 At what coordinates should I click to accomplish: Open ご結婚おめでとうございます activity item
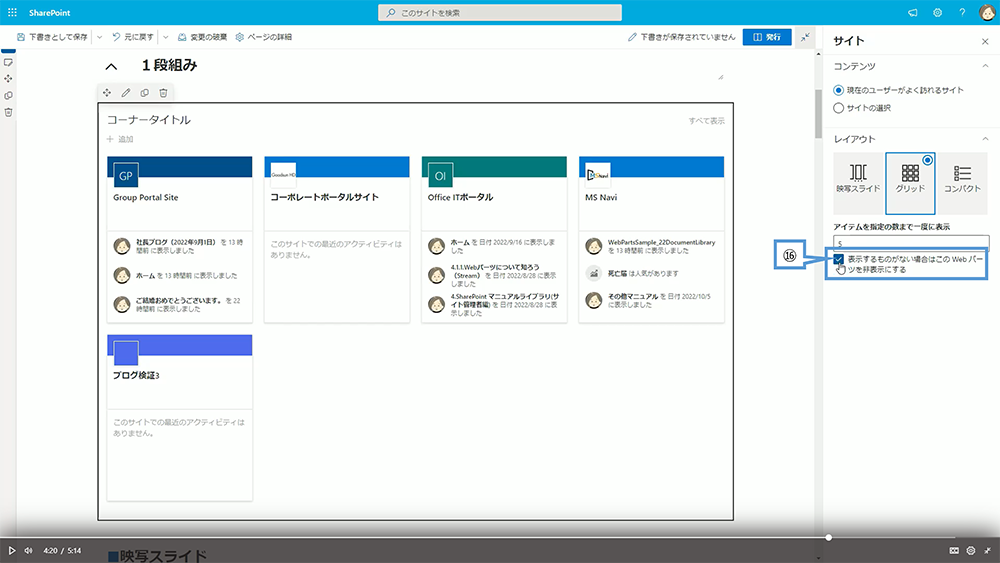(x=180, y=304)
